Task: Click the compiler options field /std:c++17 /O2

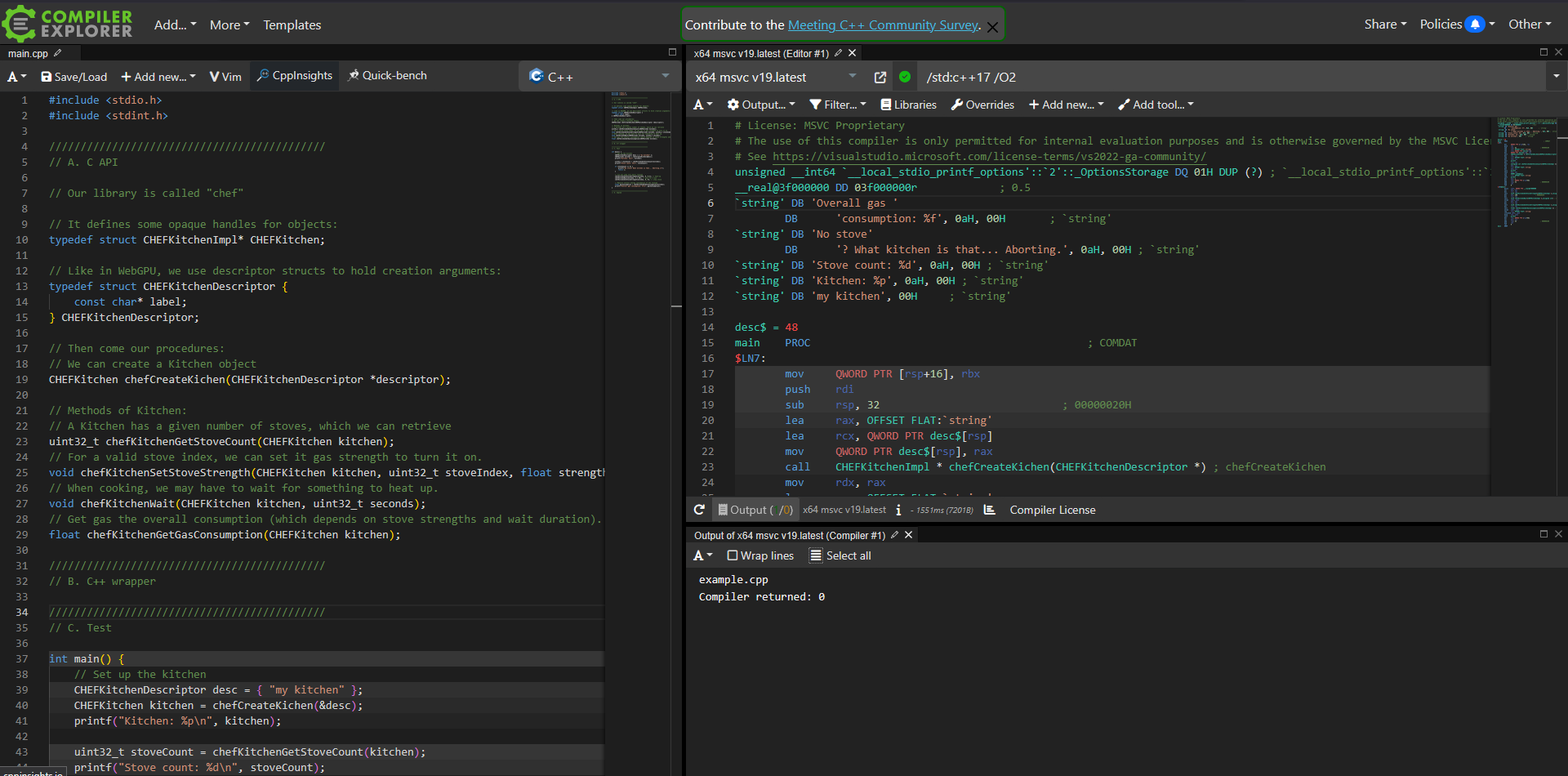Action: [1229, 77]
